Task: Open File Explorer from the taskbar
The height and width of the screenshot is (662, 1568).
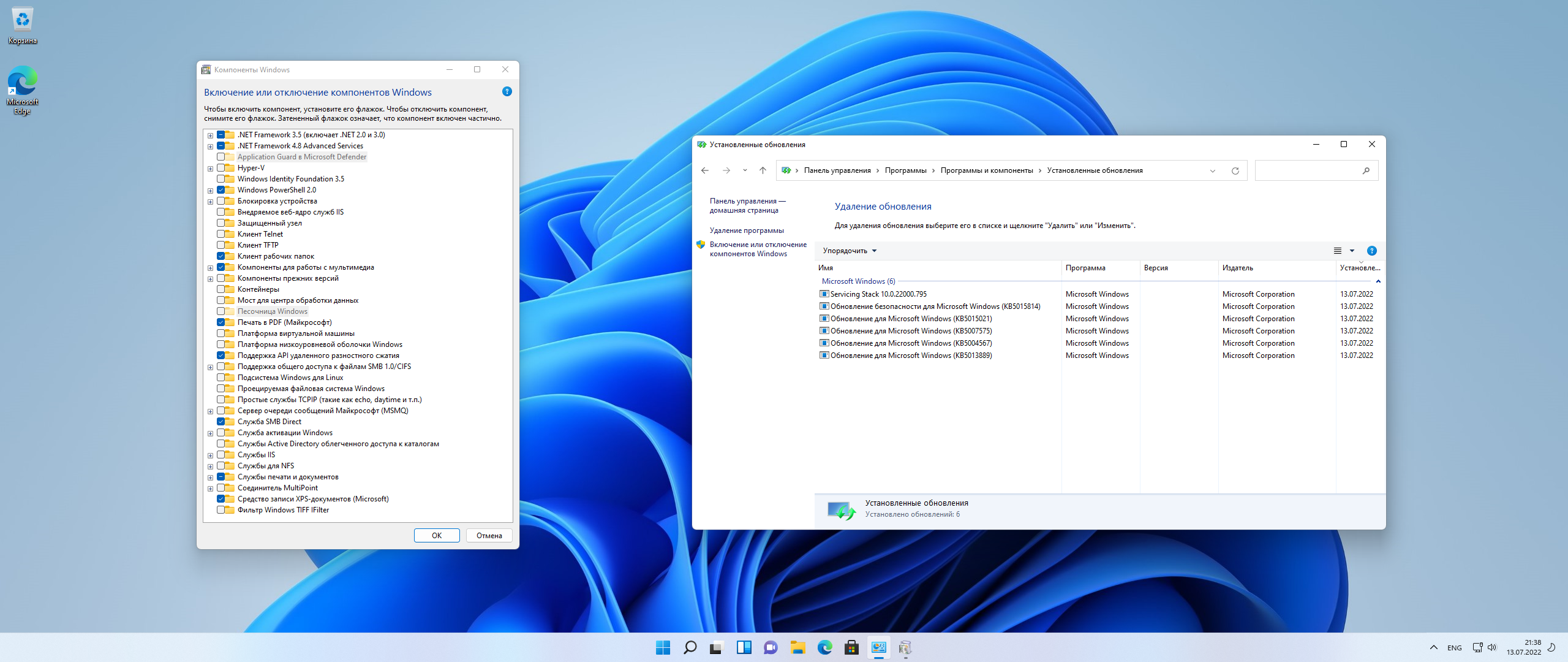Action: (x=797, y=647)
